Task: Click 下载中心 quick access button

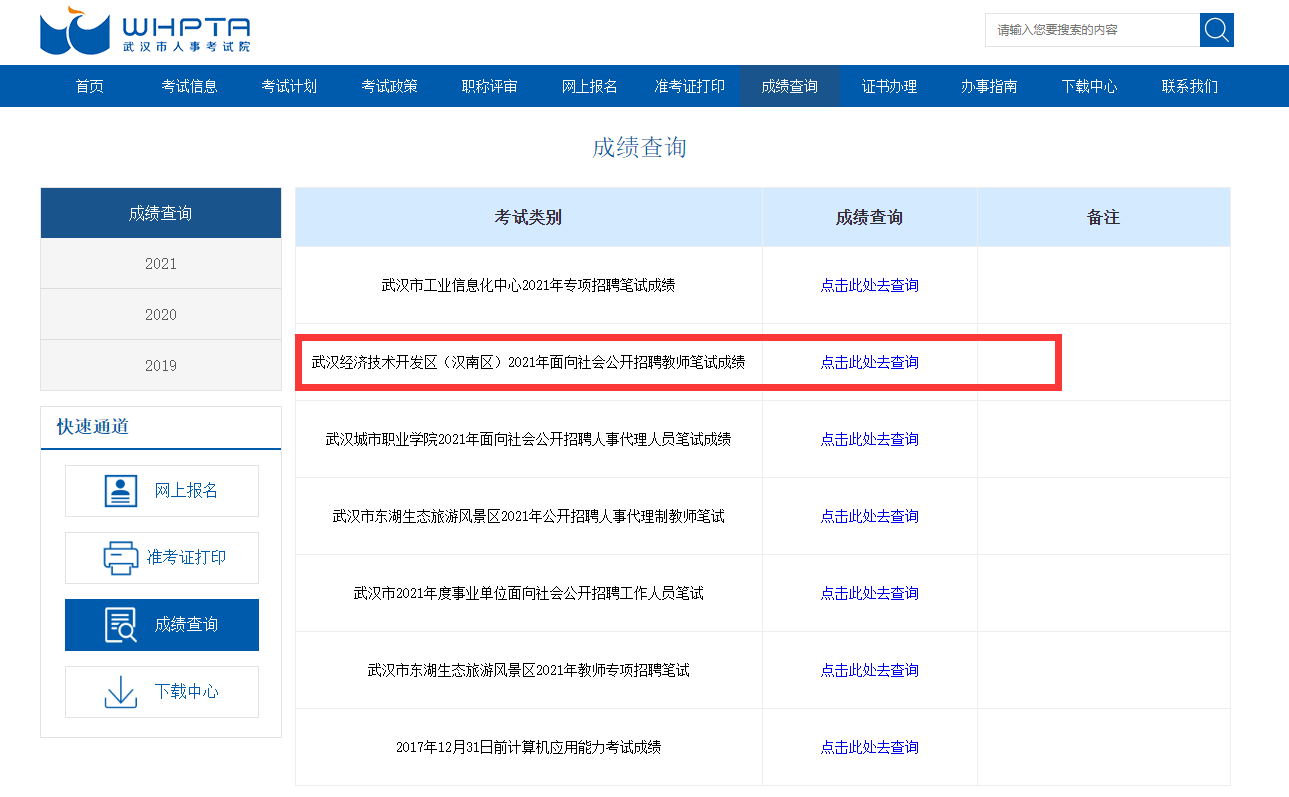Action: [x=162, y=692]
